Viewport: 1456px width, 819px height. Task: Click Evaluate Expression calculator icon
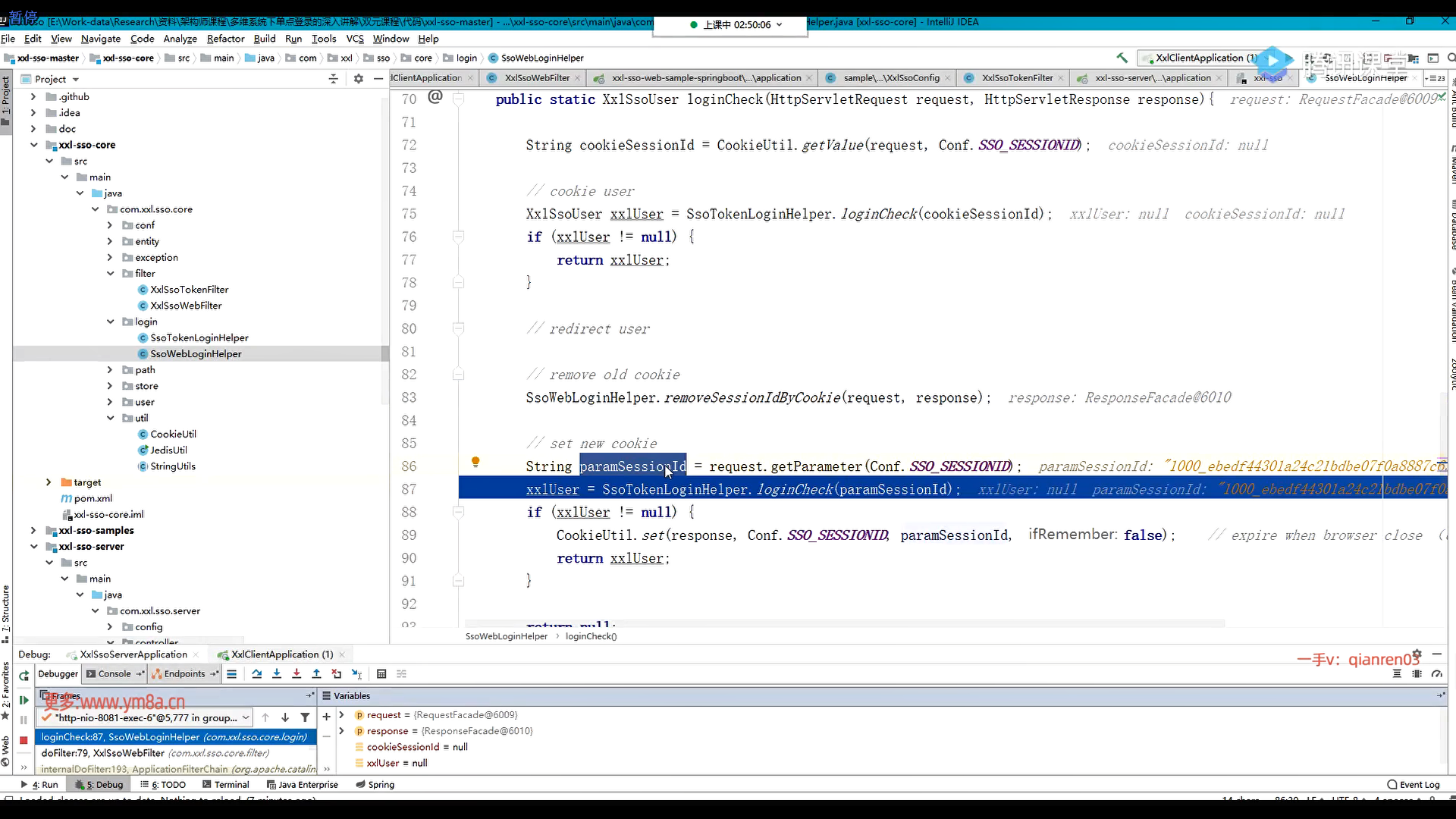[381, 673]
